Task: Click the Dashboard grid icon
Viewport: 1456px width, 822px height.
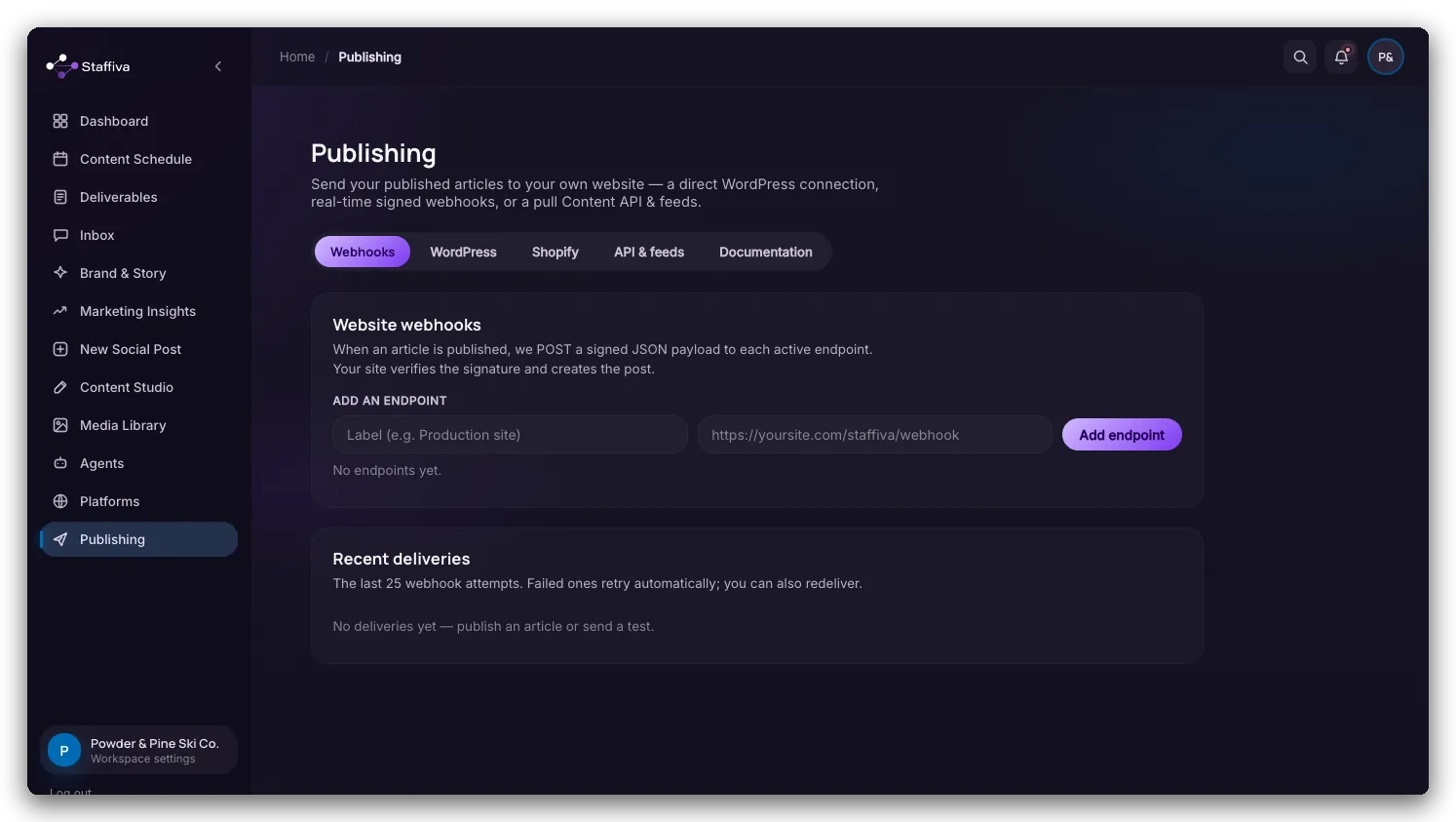Action: [x=60, y=121]
